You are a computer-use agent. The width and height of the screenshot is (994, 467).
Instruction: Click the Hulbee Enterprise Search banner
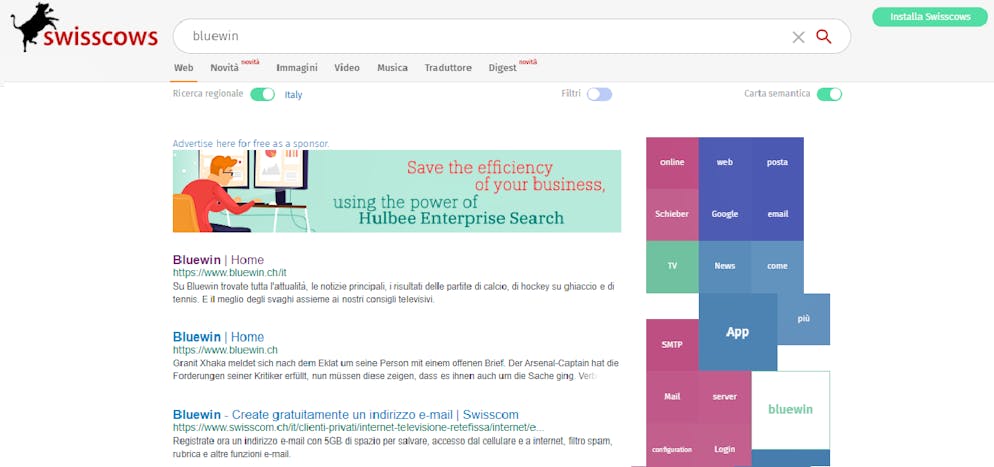(397, 191)
